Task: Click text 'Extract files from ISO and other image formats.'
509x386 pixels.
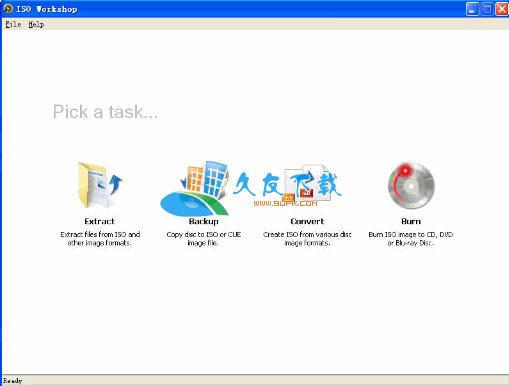Action: pos(100,239)
